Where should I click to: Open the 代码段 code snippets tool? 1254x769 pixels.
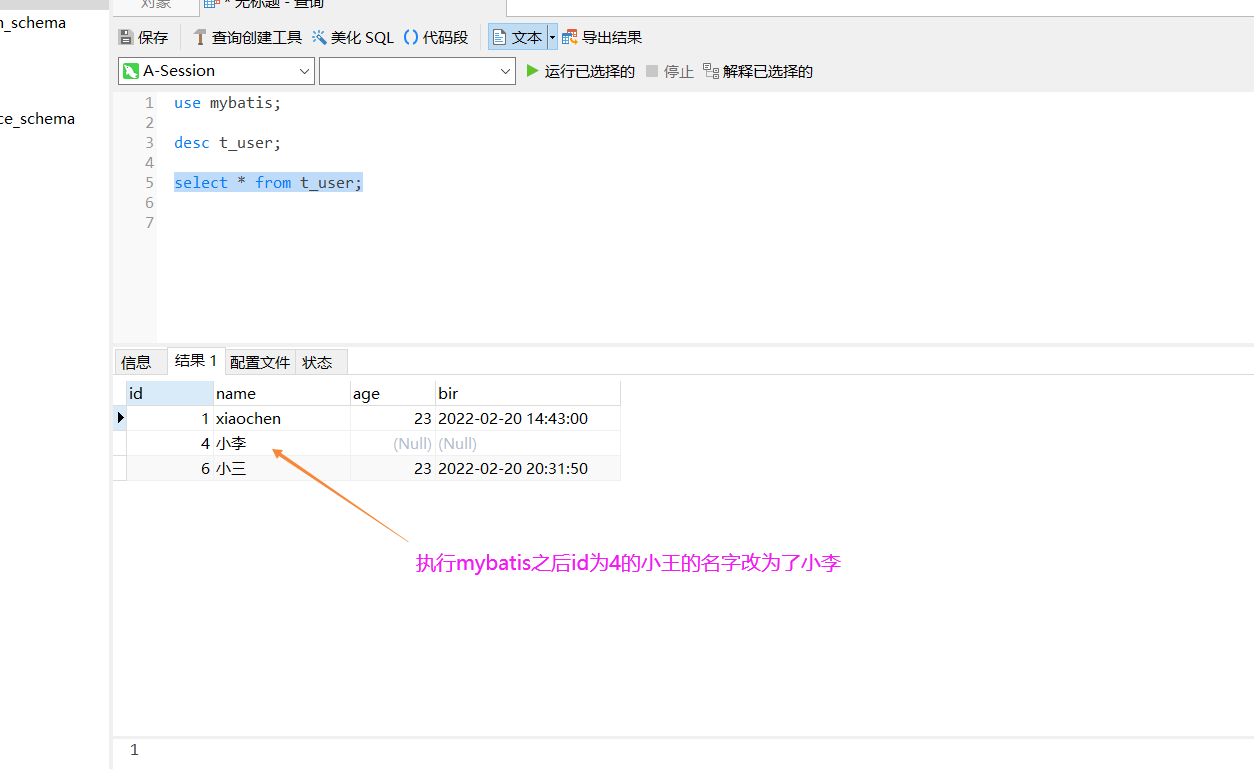[436, 38]
